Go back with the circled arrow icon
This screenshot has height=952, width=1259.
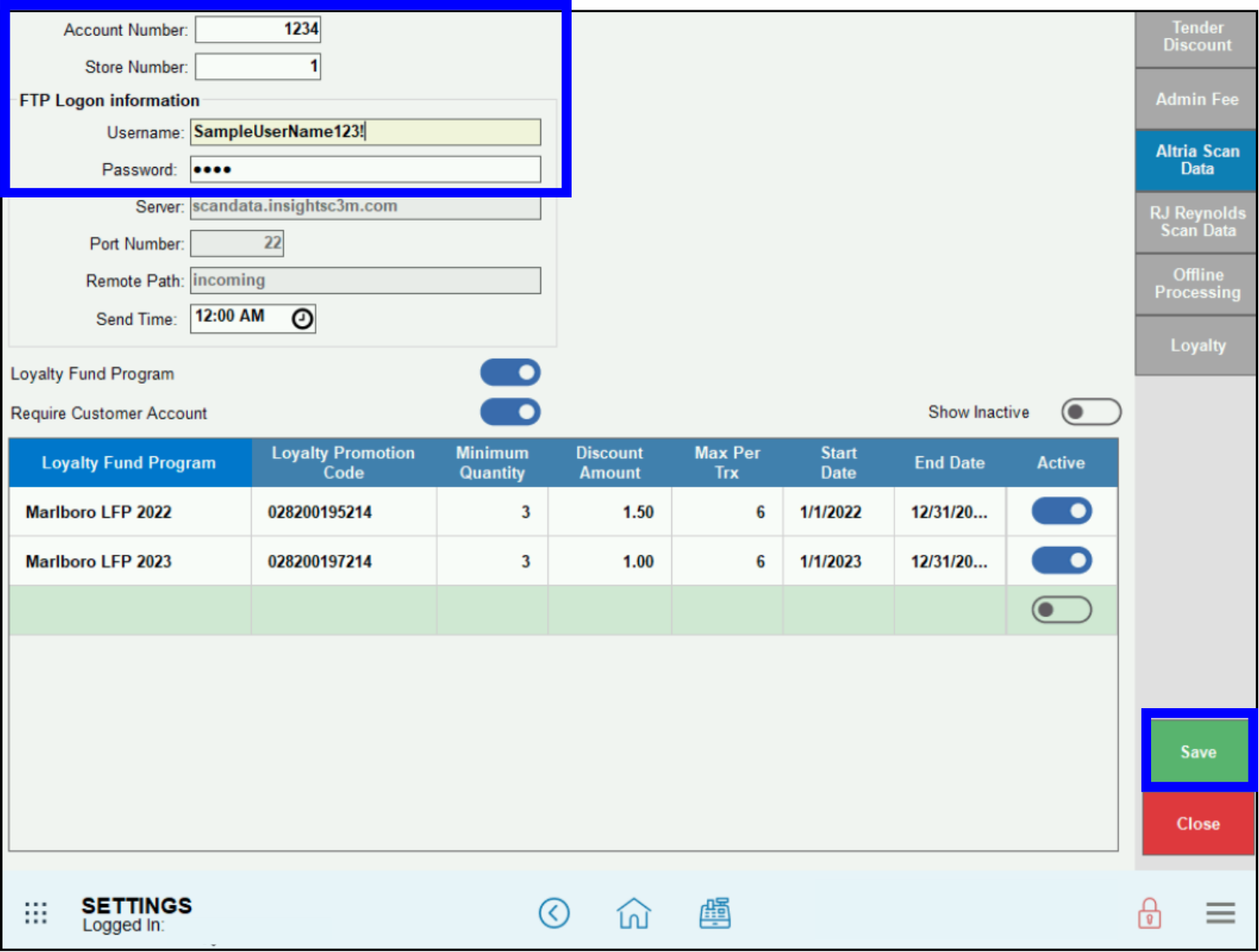tap(554, 913)
